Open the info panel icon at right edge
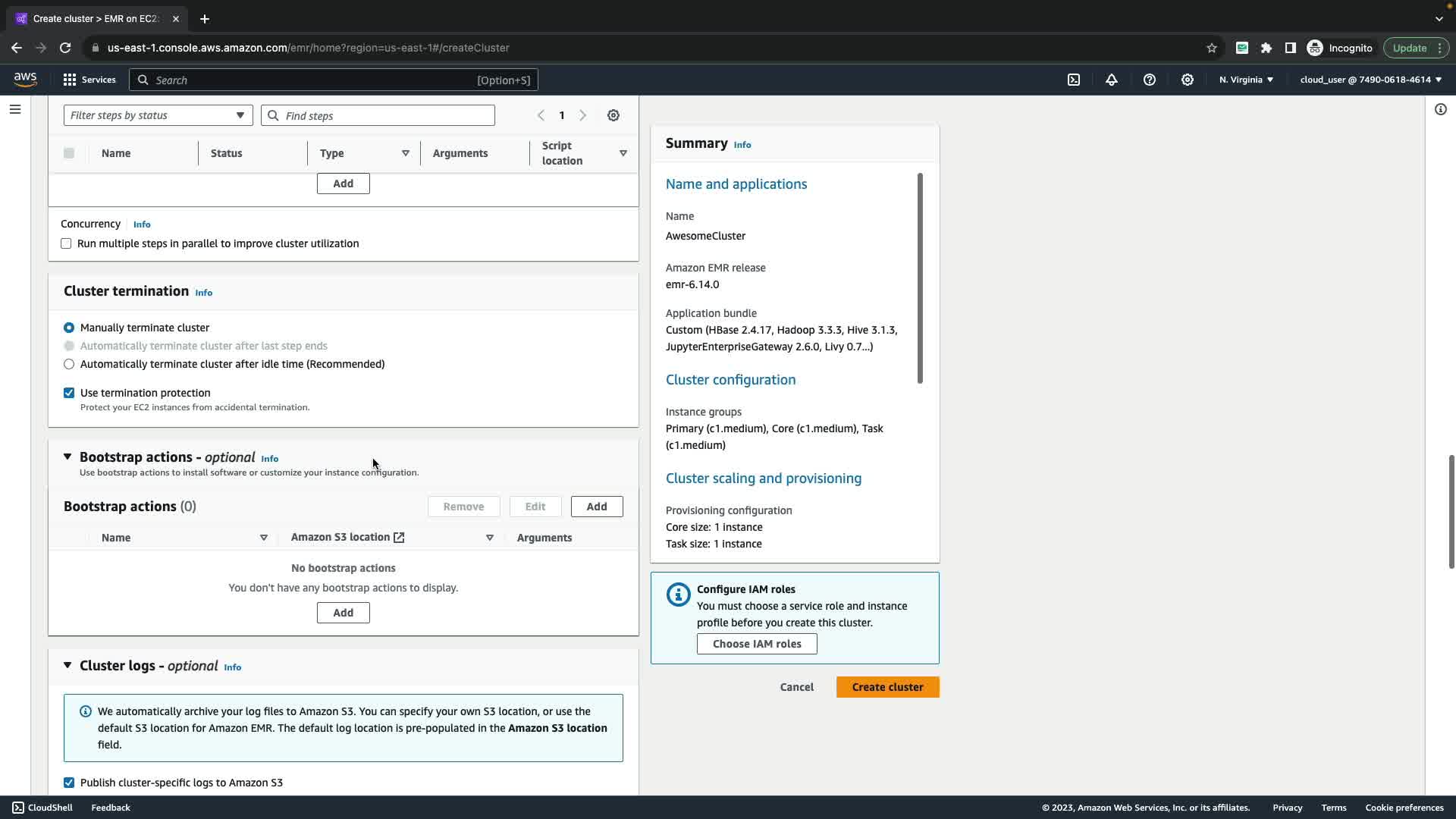Viewport: 1456px width, 819px height. (x=1440, y=109)
